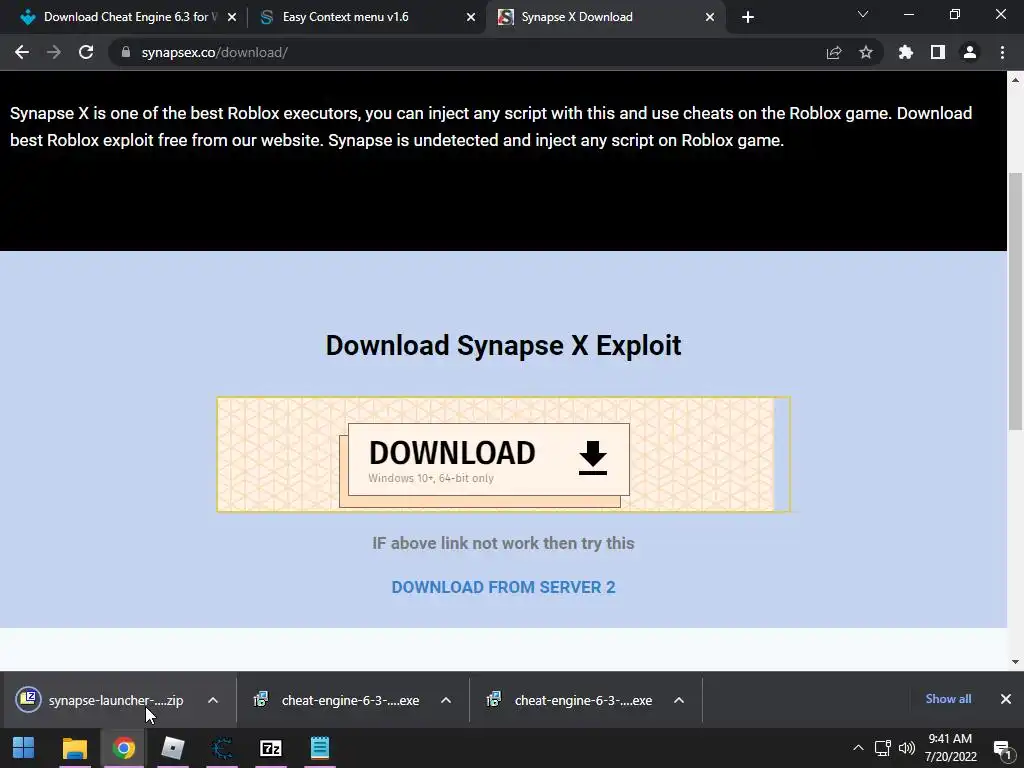
Task: Open File Explorer from taskbar
Action: (x=74, y=748)
